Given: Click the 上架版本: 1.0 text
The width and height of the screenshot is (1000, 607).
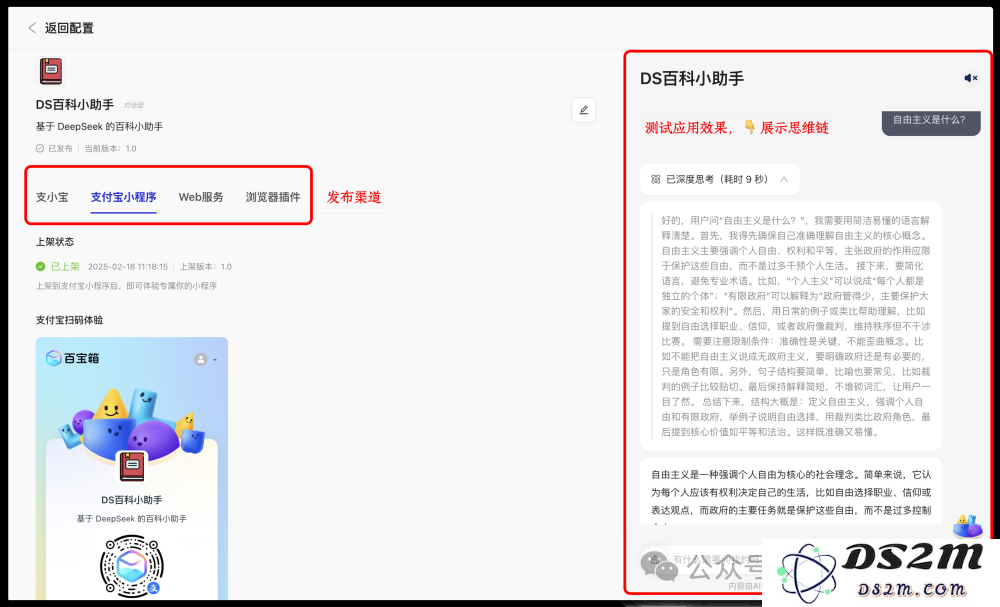Looking at the screenshot, I should (x=205, y=267).
